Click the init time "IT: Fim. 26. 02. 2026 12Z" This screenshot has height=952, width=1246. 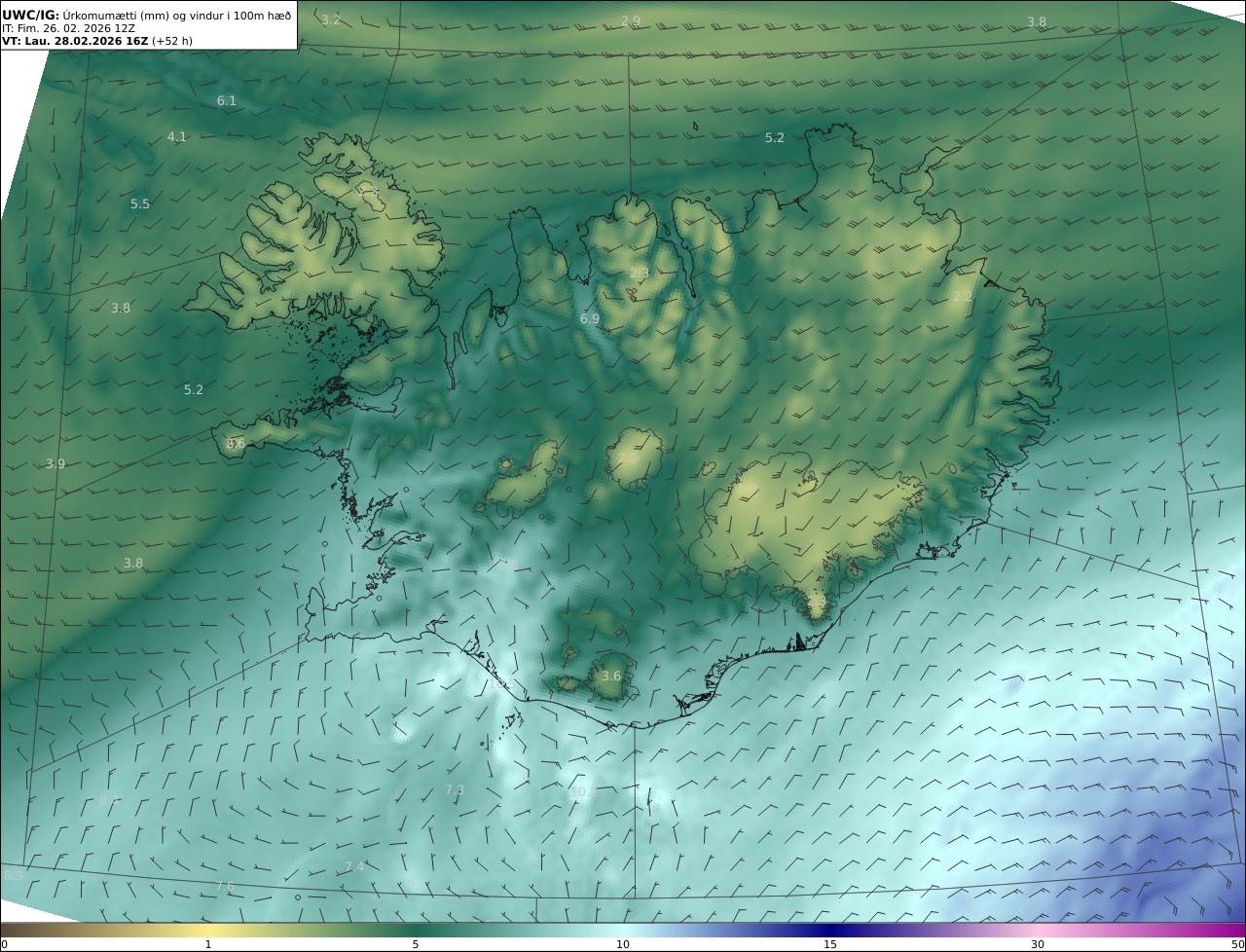tap(68, 28)
